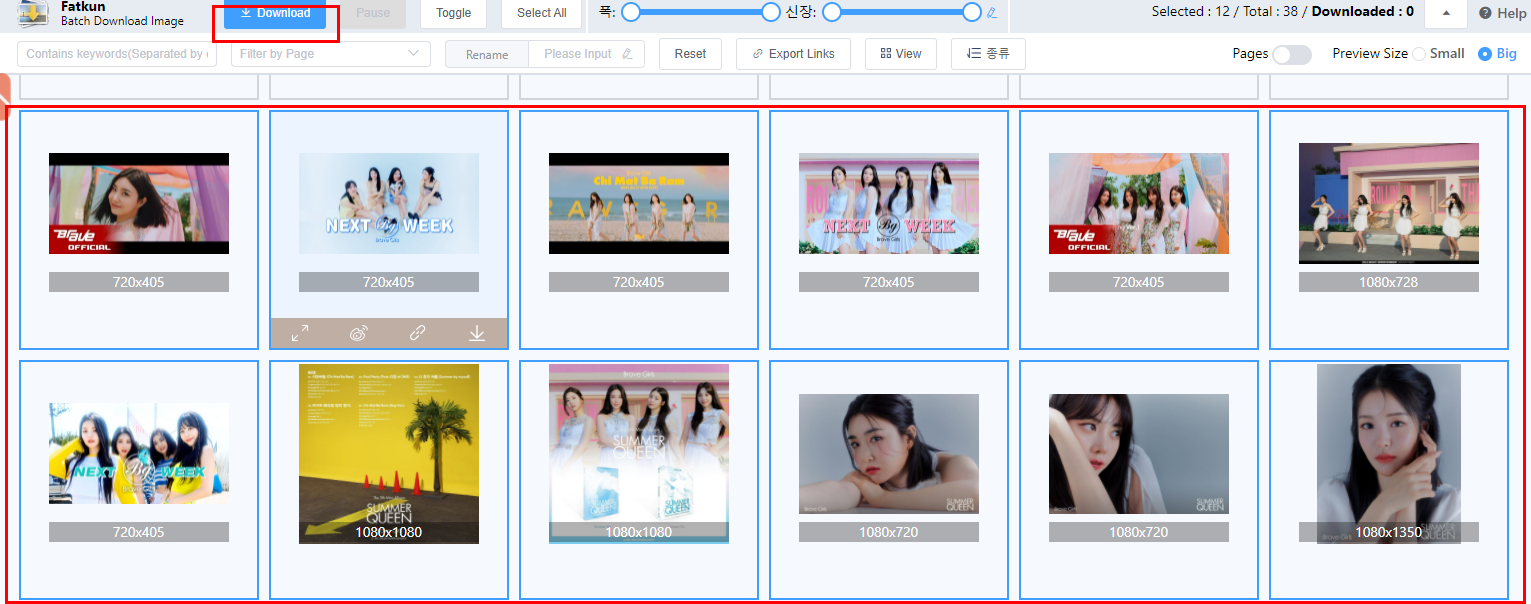Open the Help page
This screenshot has height=604, width=1531.
click(1503, 13)
